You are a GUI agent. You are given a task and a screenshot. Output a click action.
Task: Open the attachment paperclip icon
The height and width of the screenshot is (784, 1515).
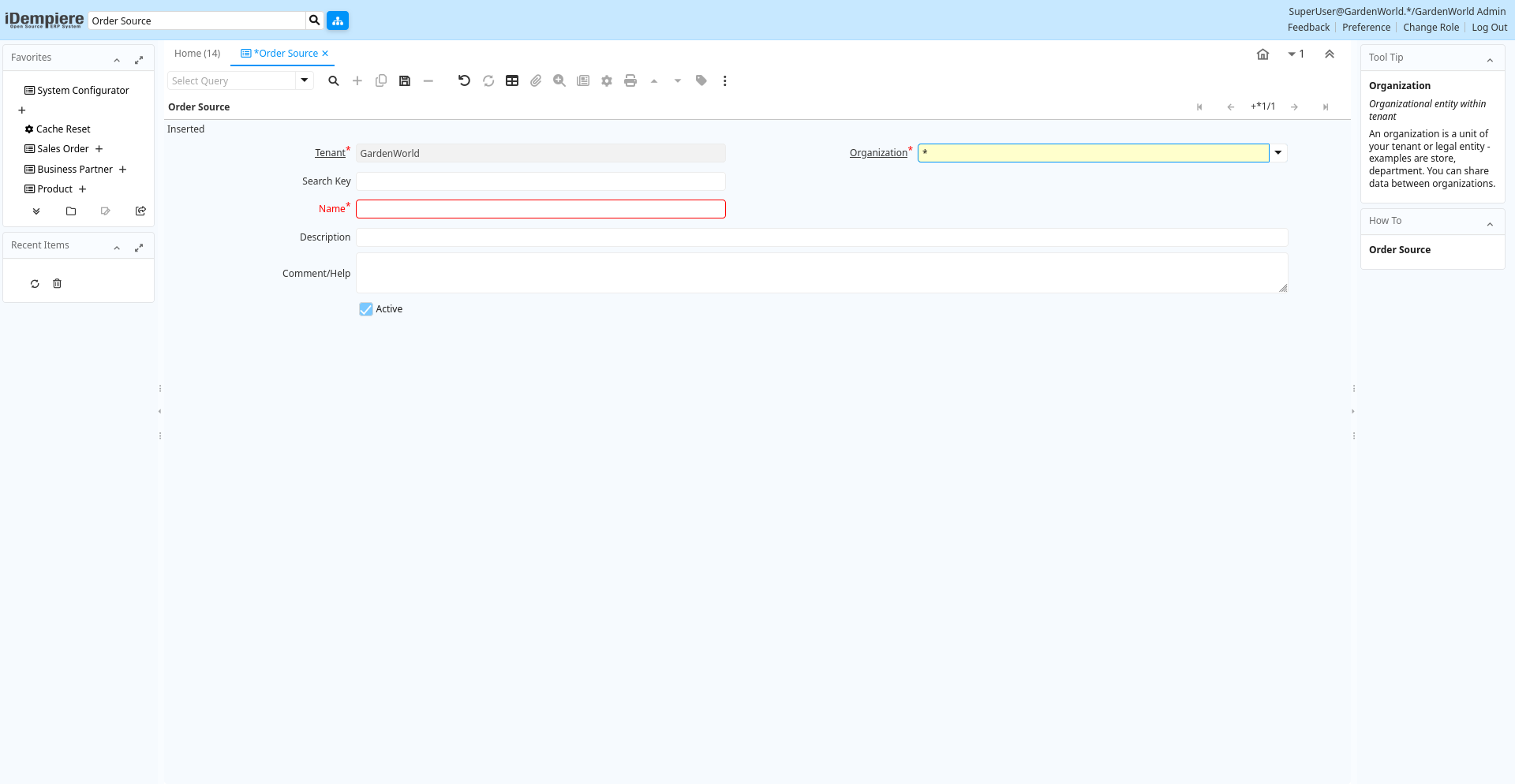pyautogui.click(x=536, y=80)
